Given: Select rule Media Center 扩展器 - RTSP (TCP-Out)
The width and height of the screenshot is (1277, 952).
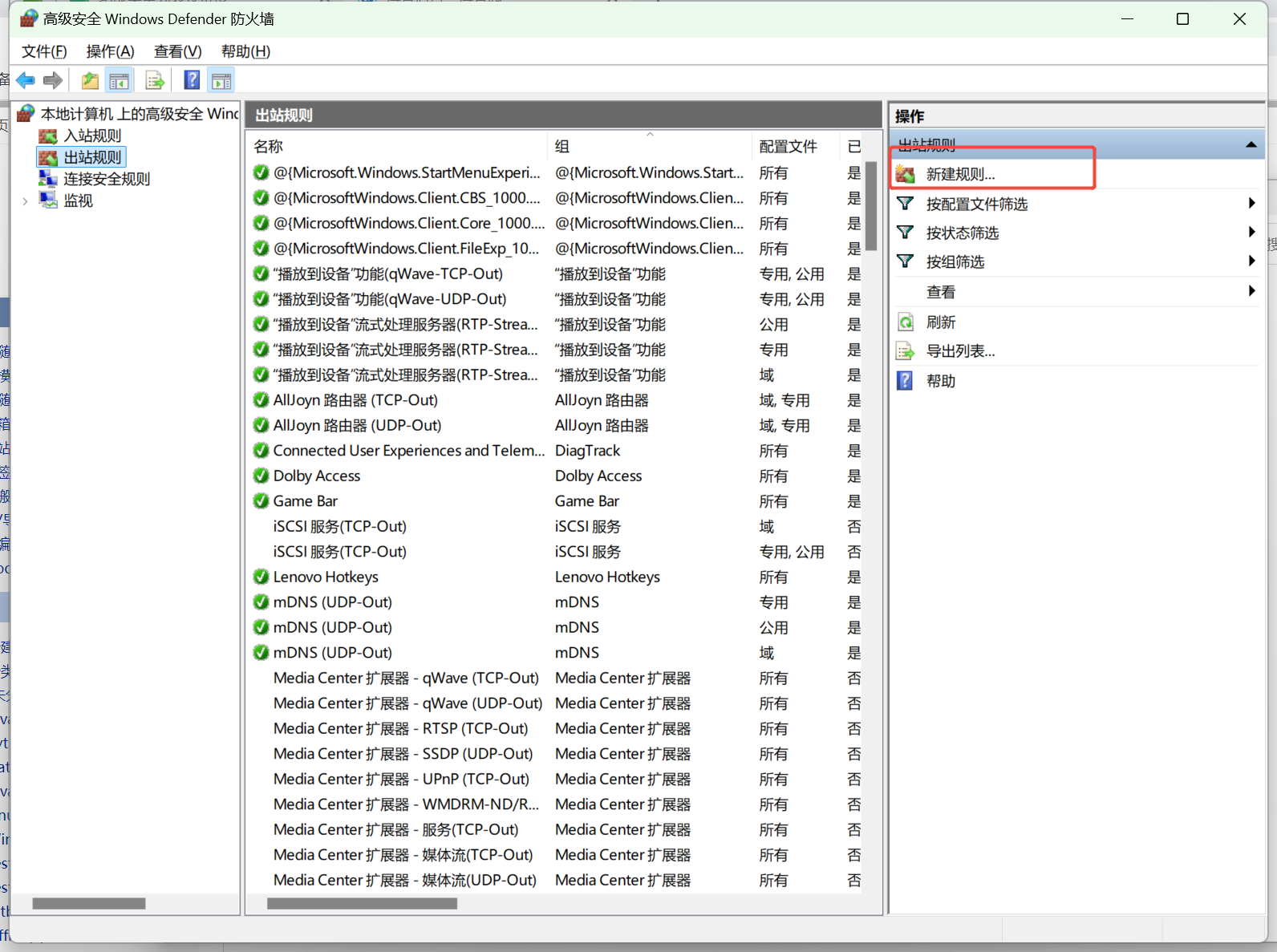Looking at the screenshot, I should pos(400,728).
